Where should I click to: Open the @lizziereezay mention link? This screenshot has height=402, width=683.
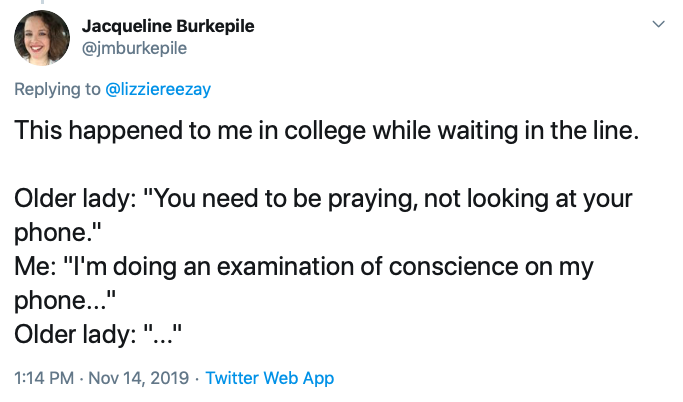158,89
